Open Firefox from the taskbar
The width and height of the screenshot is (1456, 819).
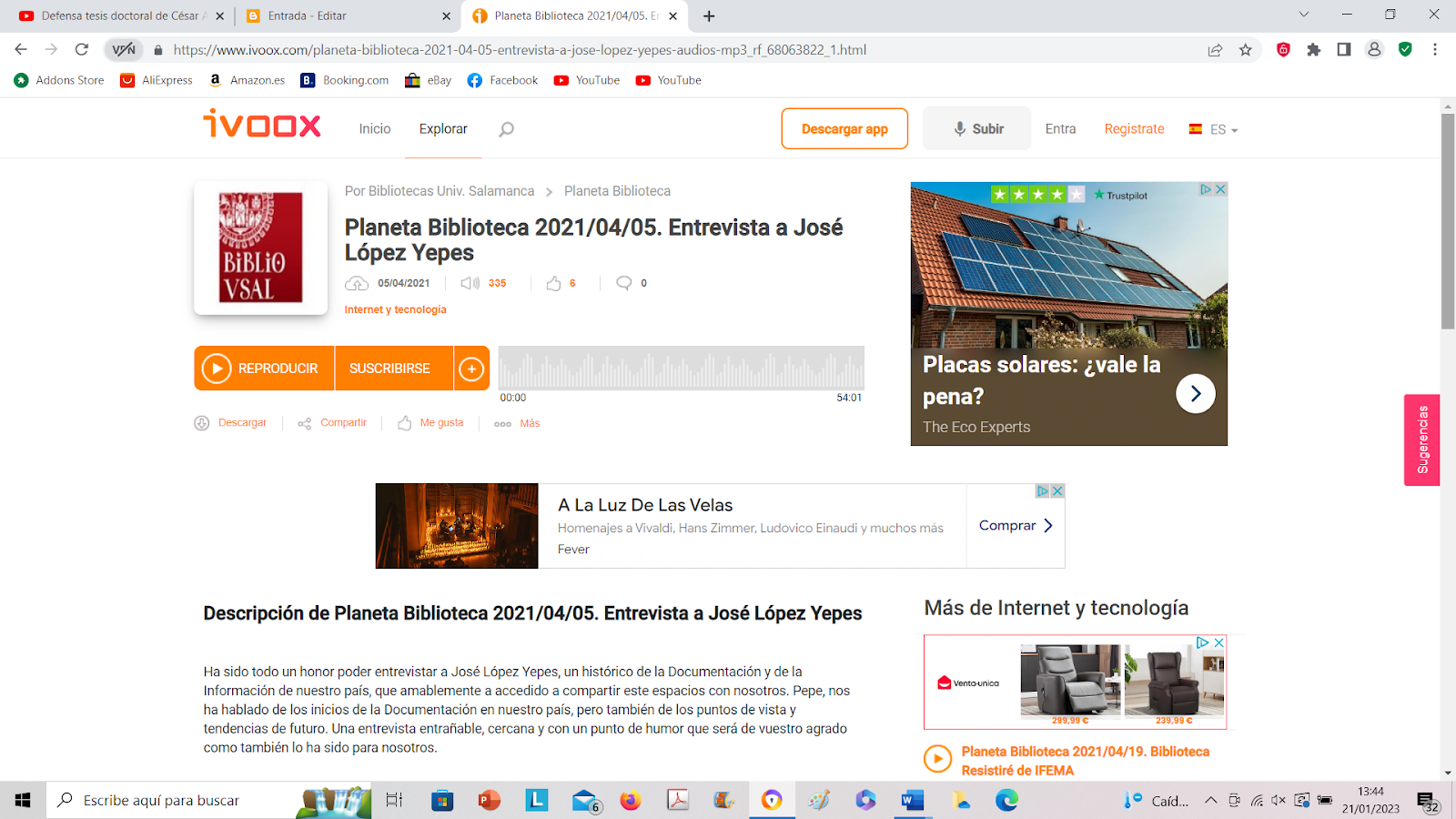click(630, 801)
